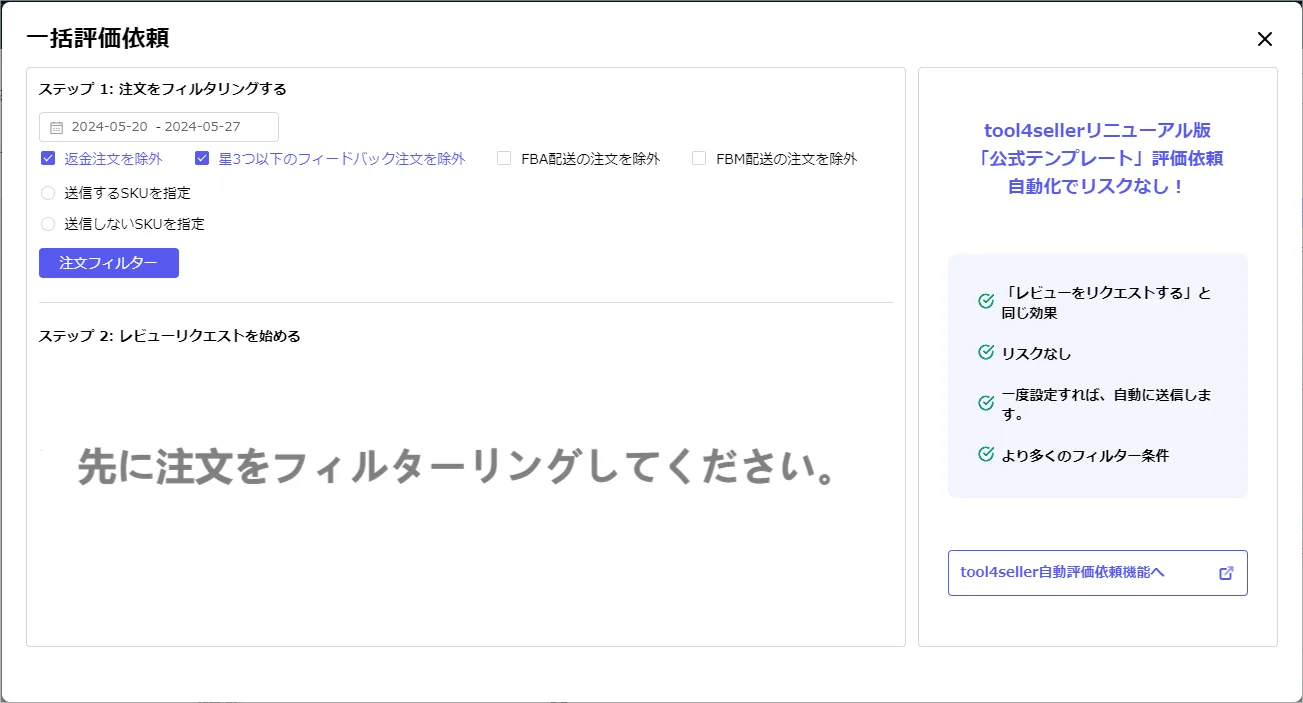Click external link icon on tool4seller button

pos(1226,573)
